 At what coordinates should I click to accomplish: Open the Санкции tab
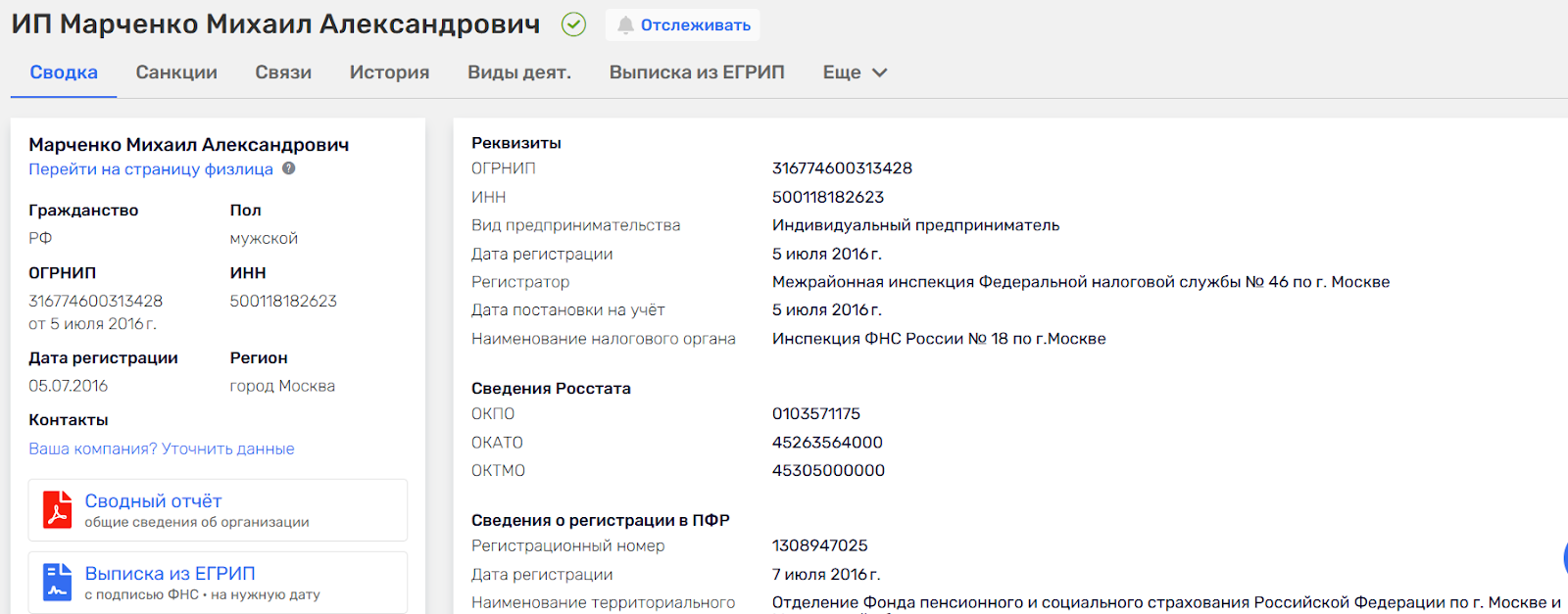point(176,72)
